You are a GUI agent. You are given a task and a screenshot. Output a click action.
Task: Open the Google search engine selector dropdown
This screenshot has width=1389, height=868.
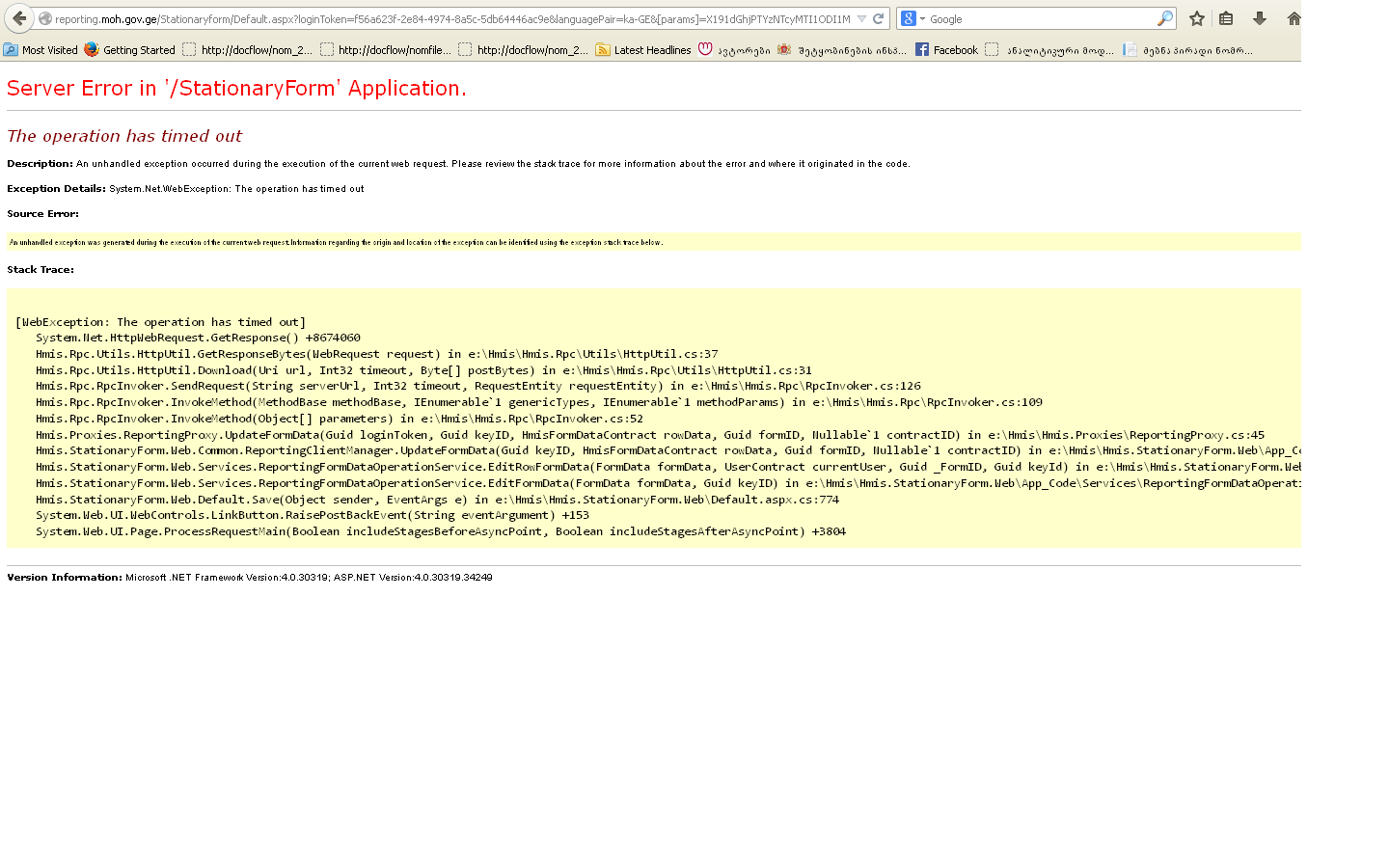[912, 18]
